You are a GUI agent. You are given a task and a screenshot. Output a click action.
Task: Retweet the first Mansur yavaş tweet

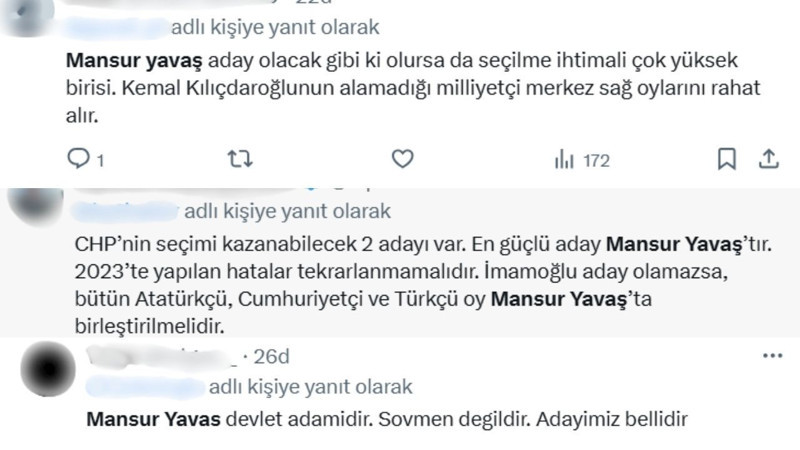point(241,158)
